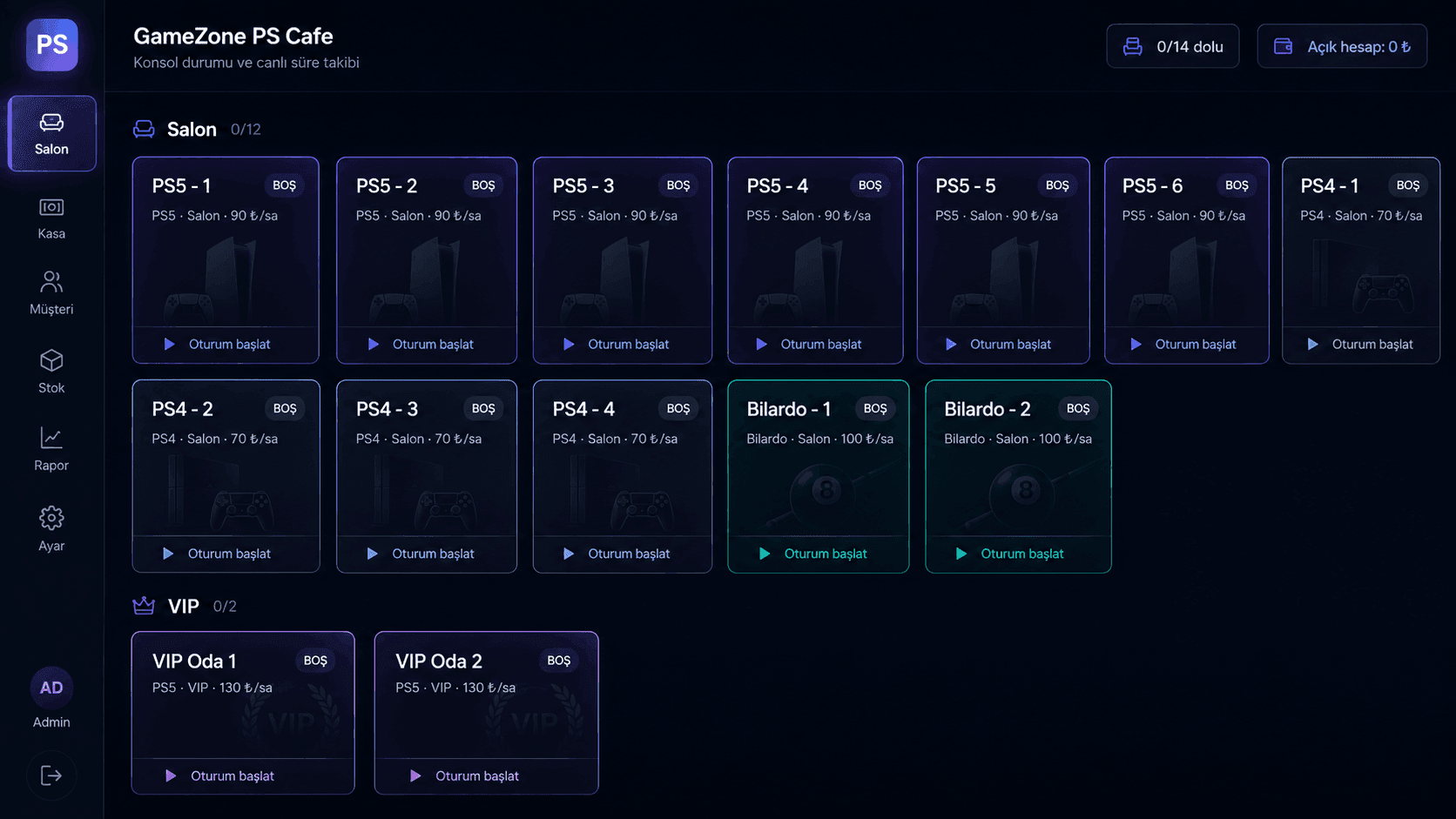Click 'Bilardo · Salon · 100 ₺/sa' on Bilardo - 2

(1018, 439)
